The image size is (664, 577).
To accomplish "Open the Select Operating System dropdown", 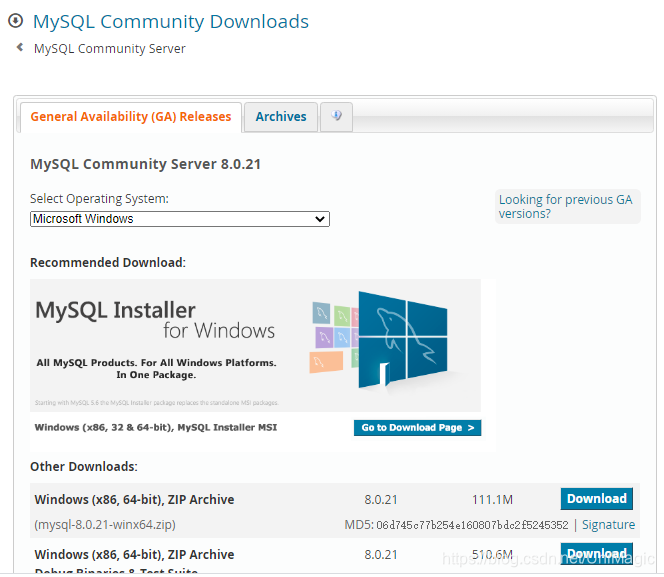I will (180, 219).
